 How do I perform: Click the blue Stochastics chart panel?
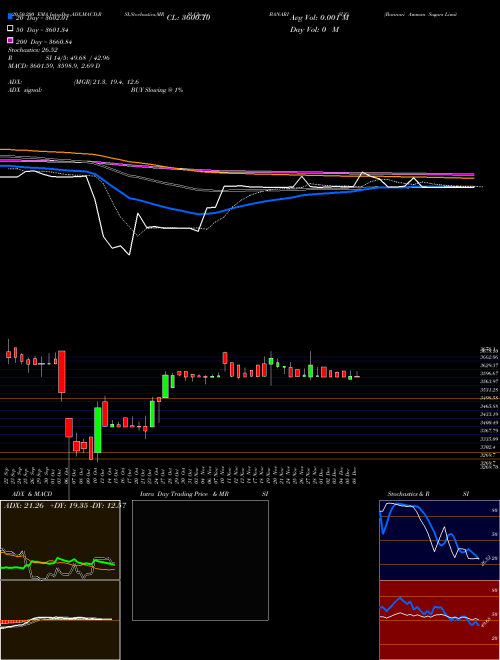click(439, 540)
